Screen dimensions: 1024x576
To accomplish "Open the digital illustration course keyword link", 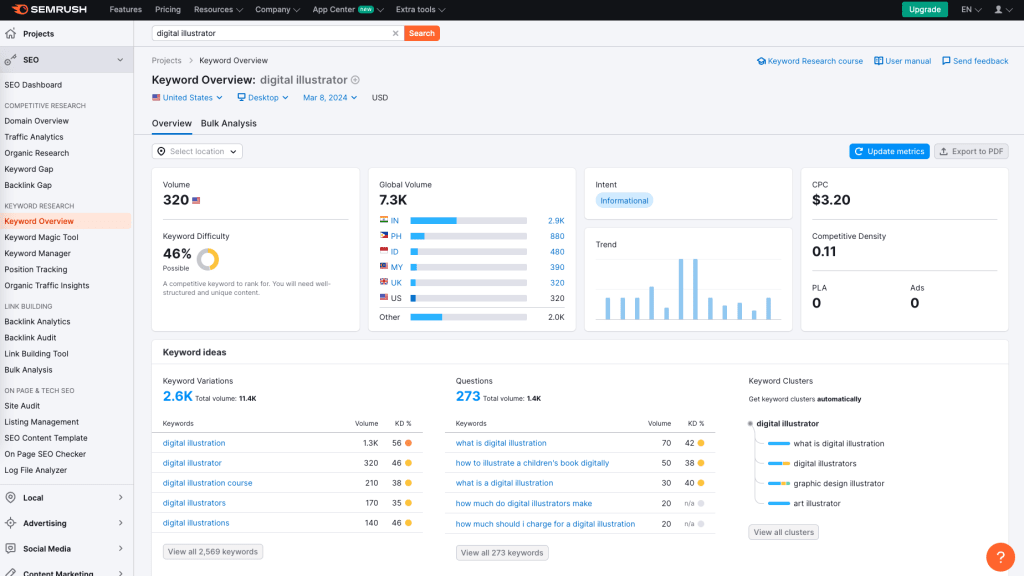I will coord(208,483).
